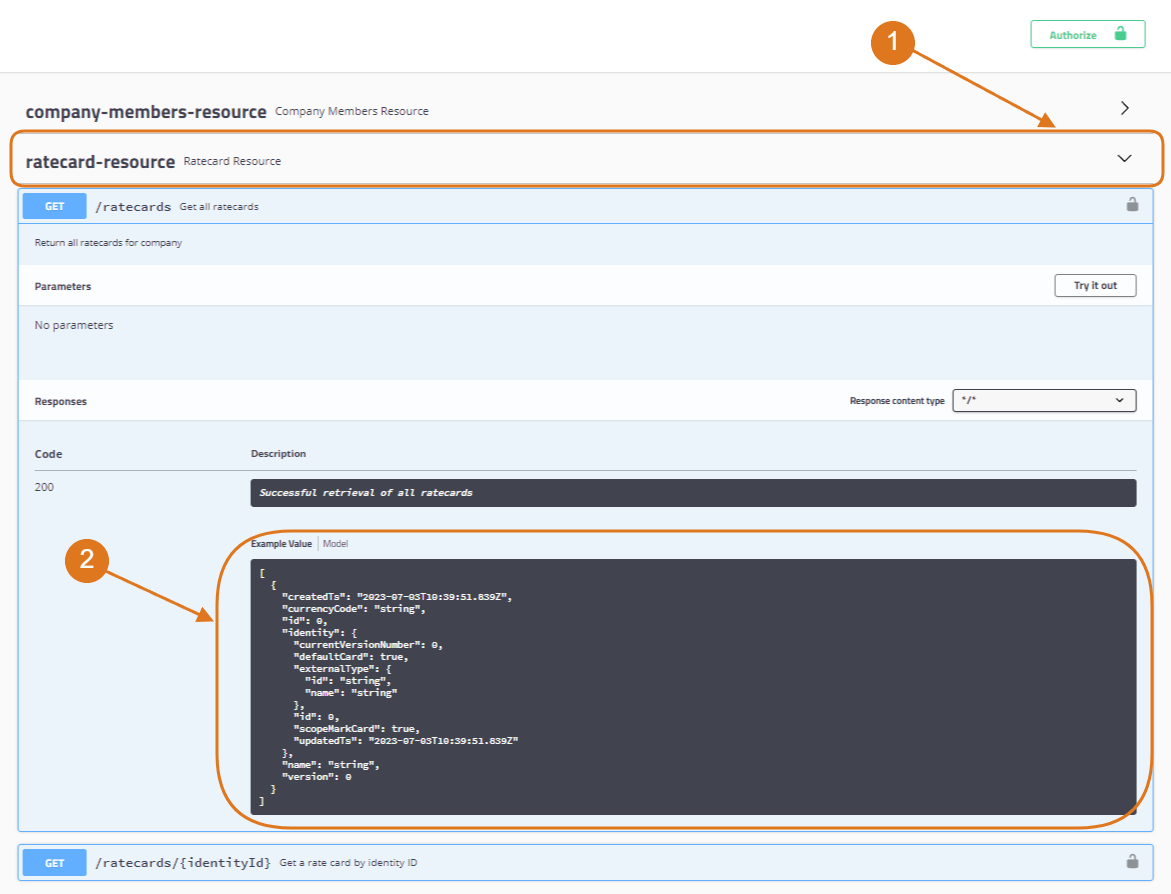Click 'Get a rate card by identity ID' summary
The image size is (1171, 894).
(348, 863)
